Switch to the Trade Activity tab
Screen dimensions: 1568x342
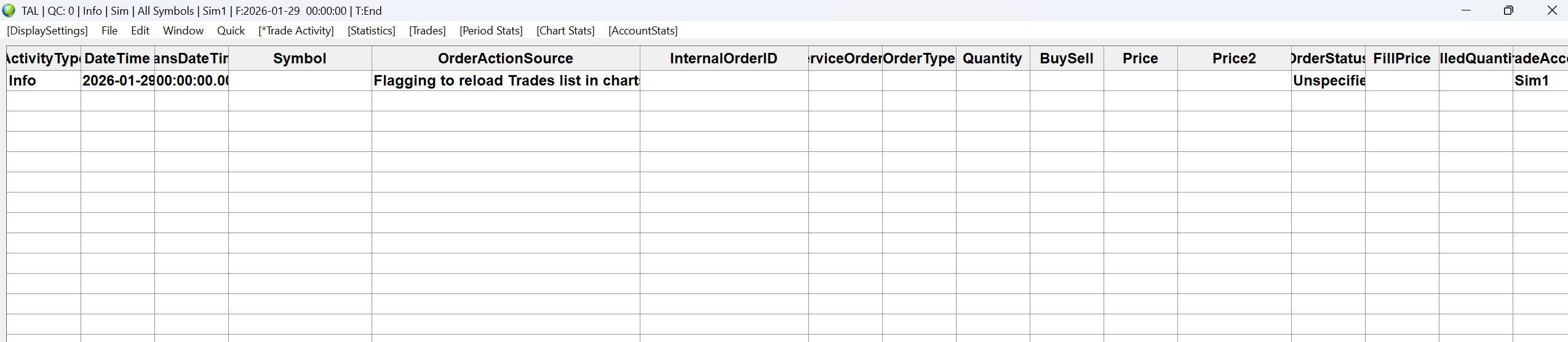pos(296,31)
